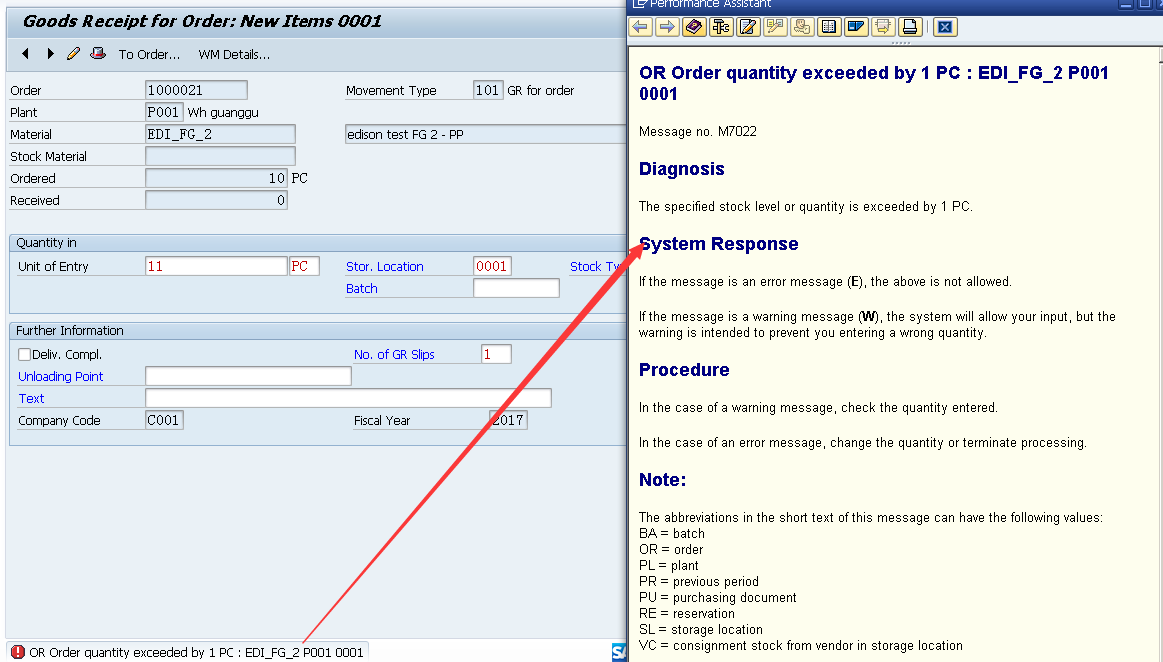Screen dimensions: 1163x662
Task: Go forward in Performance Assistant
Action: tap(668, 27)
